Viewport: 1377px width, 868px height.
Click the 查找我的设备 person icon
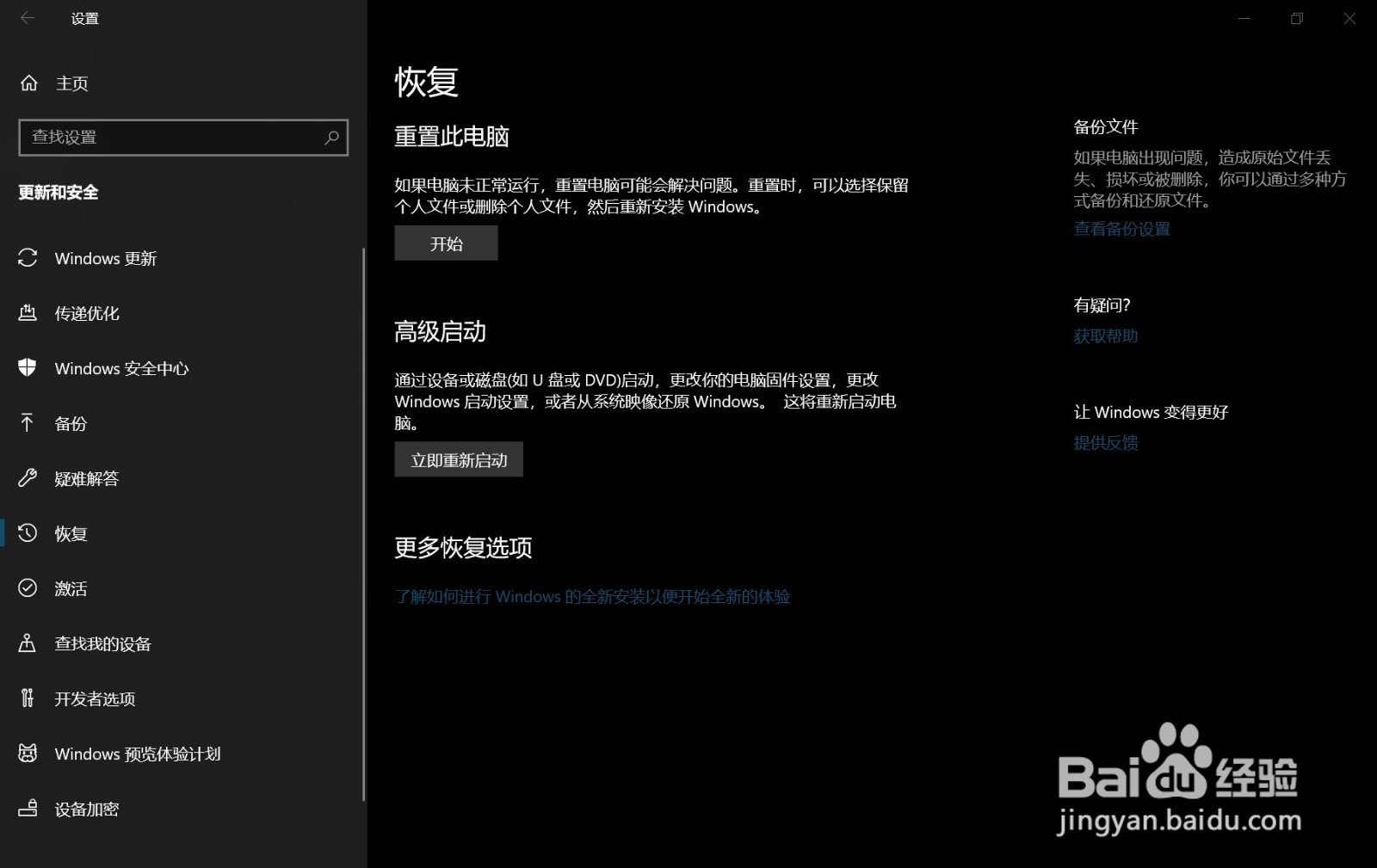(x=28, y=643)
